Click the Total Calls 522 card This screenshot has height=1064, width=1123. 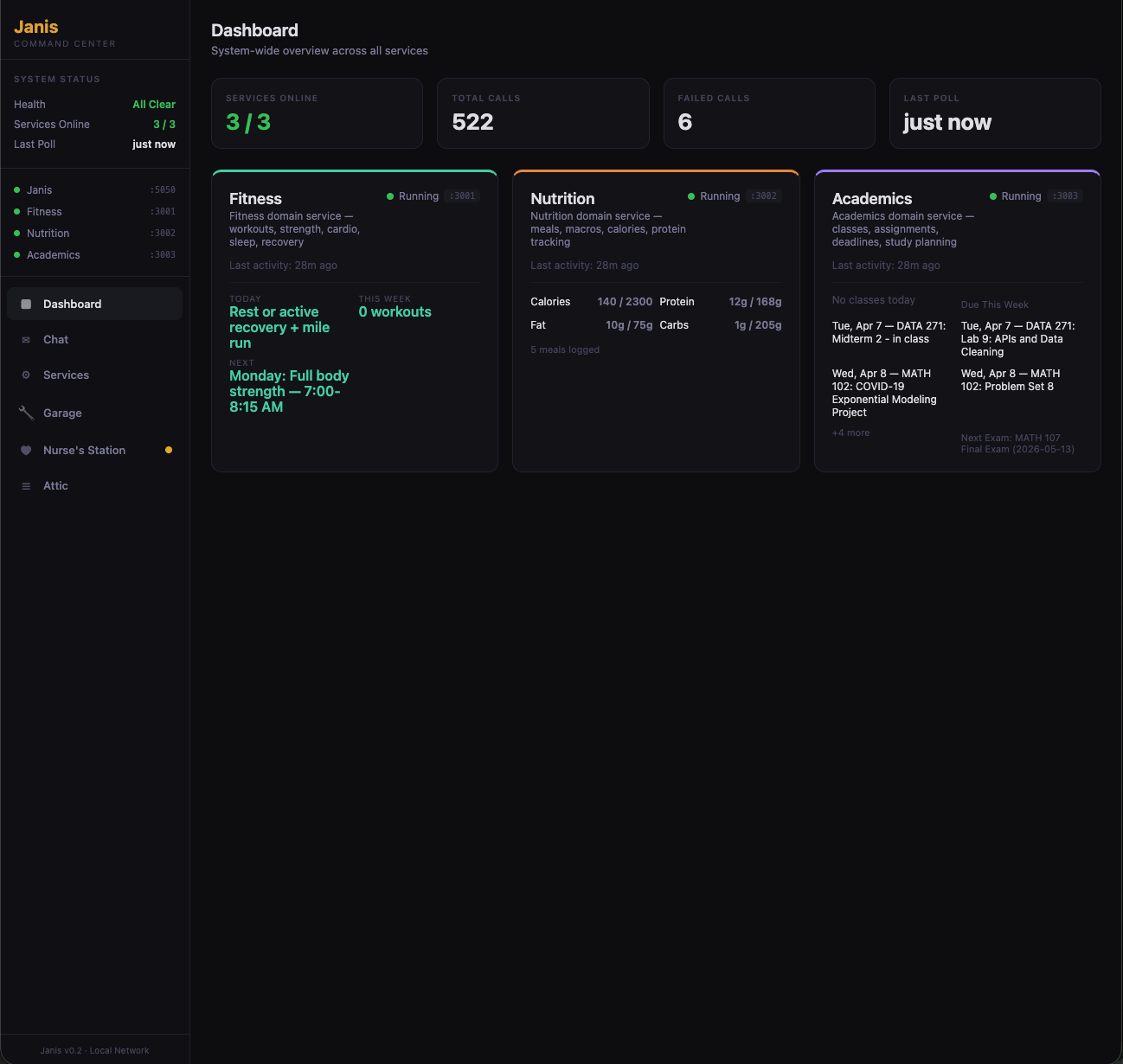click(x=542, y=113)
